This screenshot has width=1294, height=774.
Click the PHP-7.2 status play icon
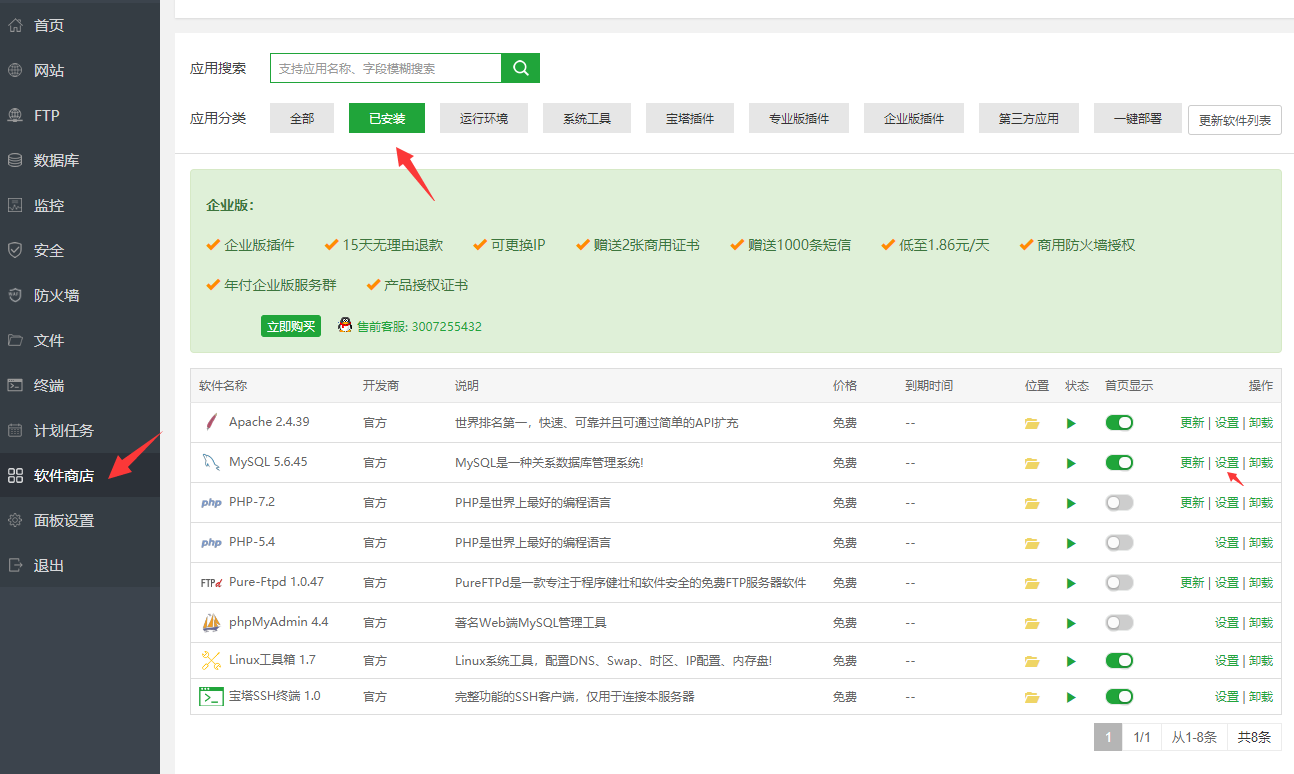(x=1071, y=503)
